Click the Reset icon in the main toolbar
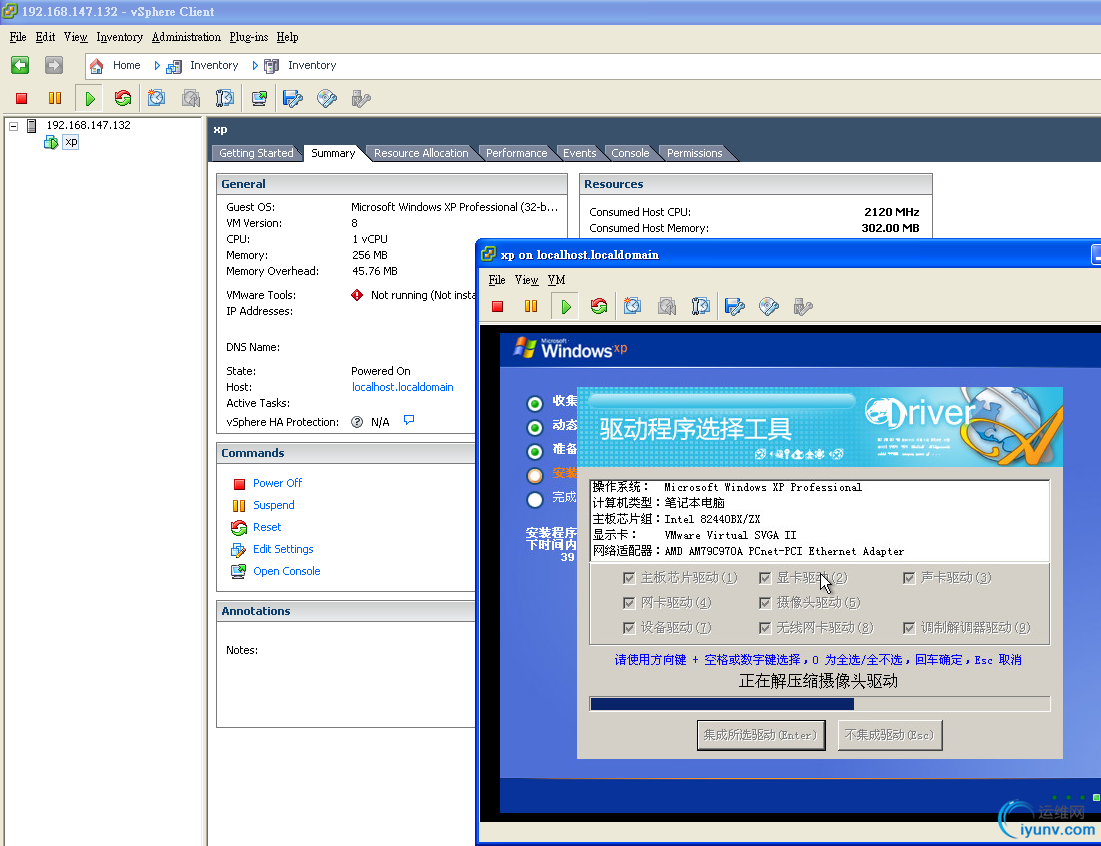This screenshot has height=846, width=1101. click(123, 98)
